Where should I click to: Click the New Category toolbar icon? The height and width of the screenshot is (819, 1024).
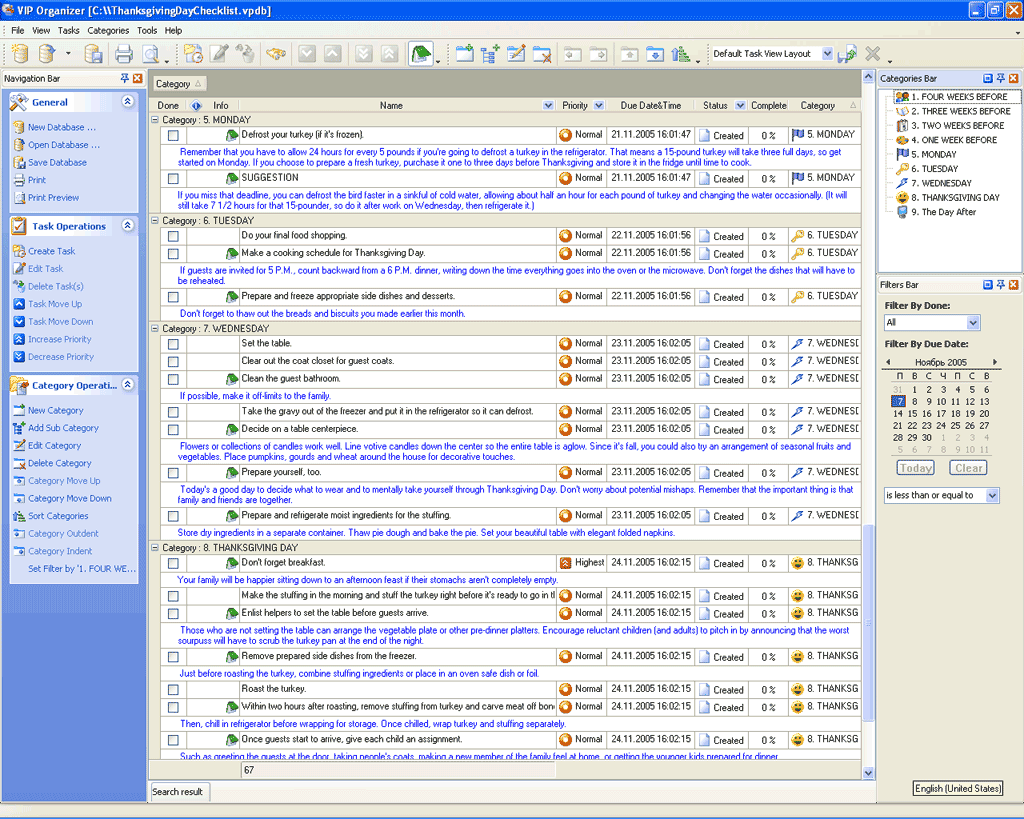click(465, 54)
